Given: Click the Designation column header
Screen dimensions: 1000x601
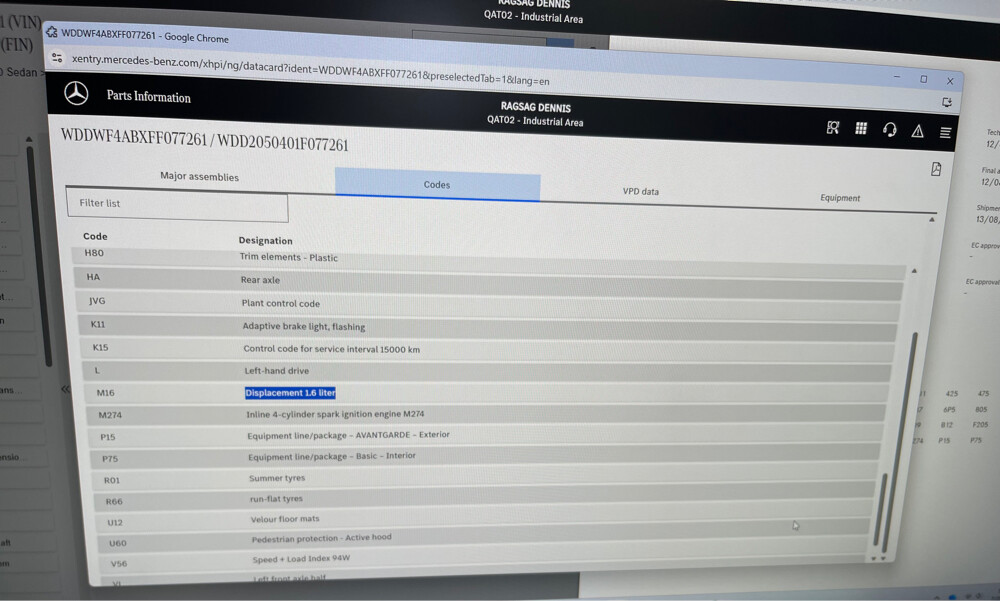Looking at the screenshot, I should [265, 241].
